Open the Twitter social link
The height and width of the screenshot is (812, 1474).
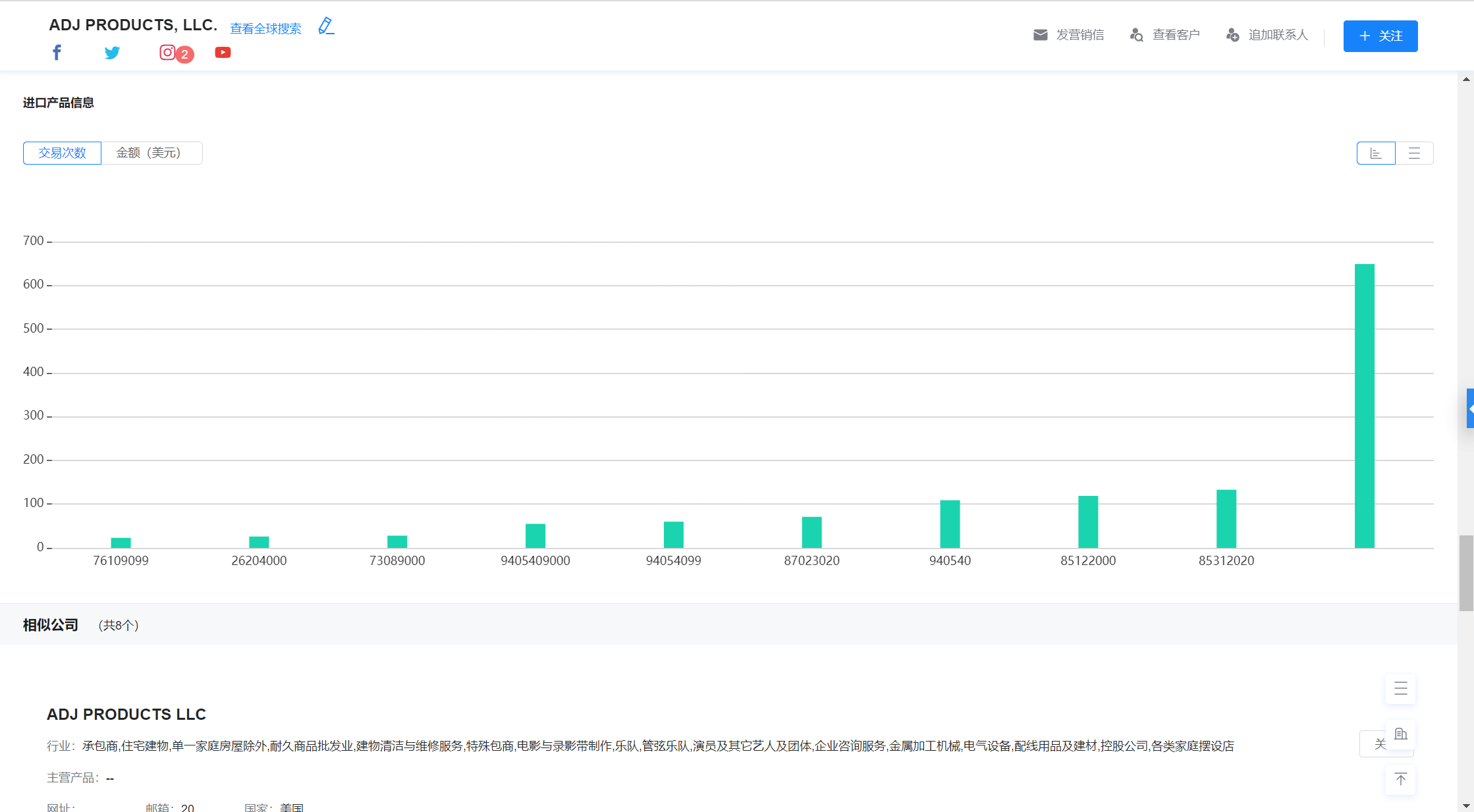[112, 53]
